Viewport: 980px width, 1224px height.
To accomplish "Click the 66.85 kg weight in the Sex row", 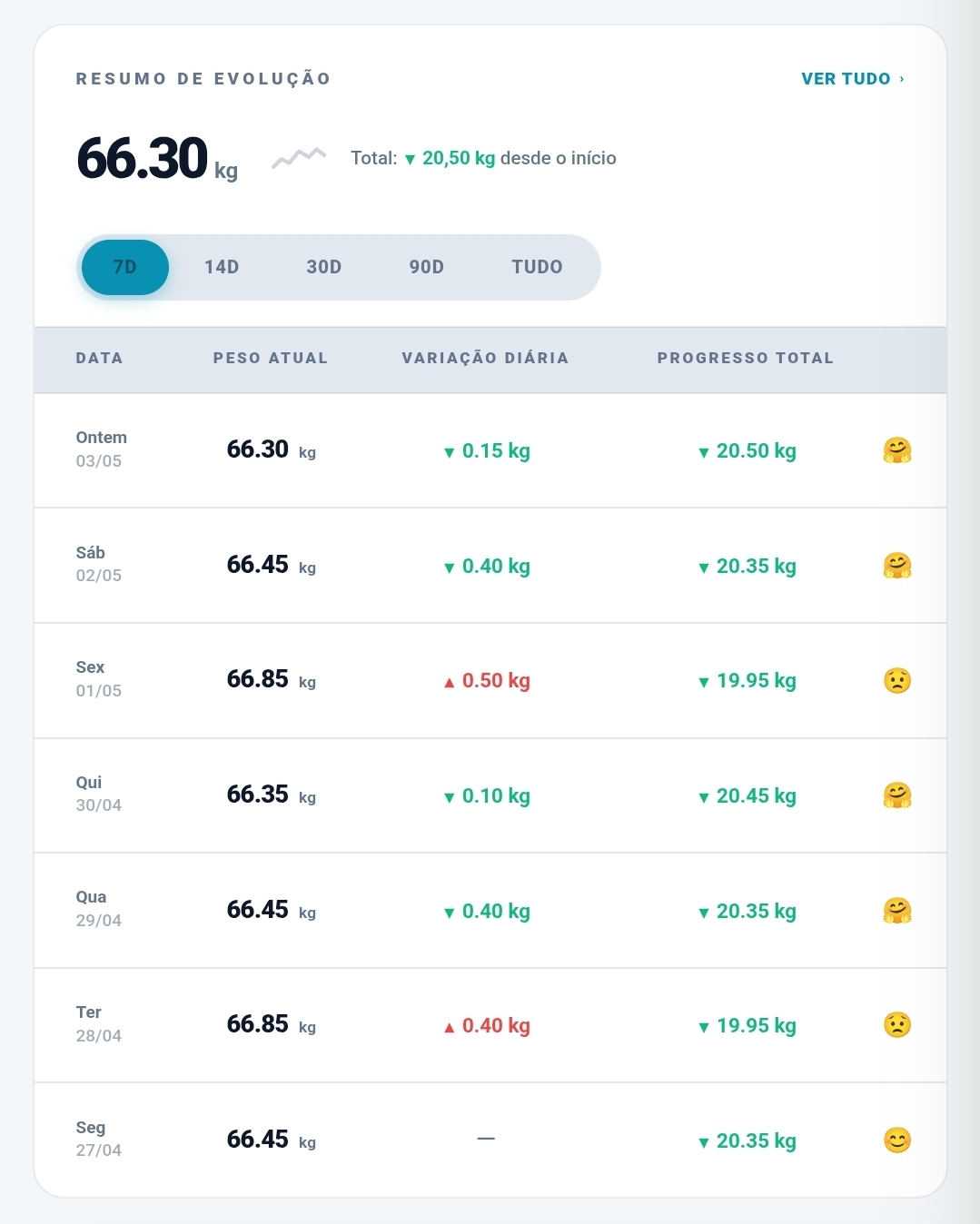I will (x=272, y=679).
